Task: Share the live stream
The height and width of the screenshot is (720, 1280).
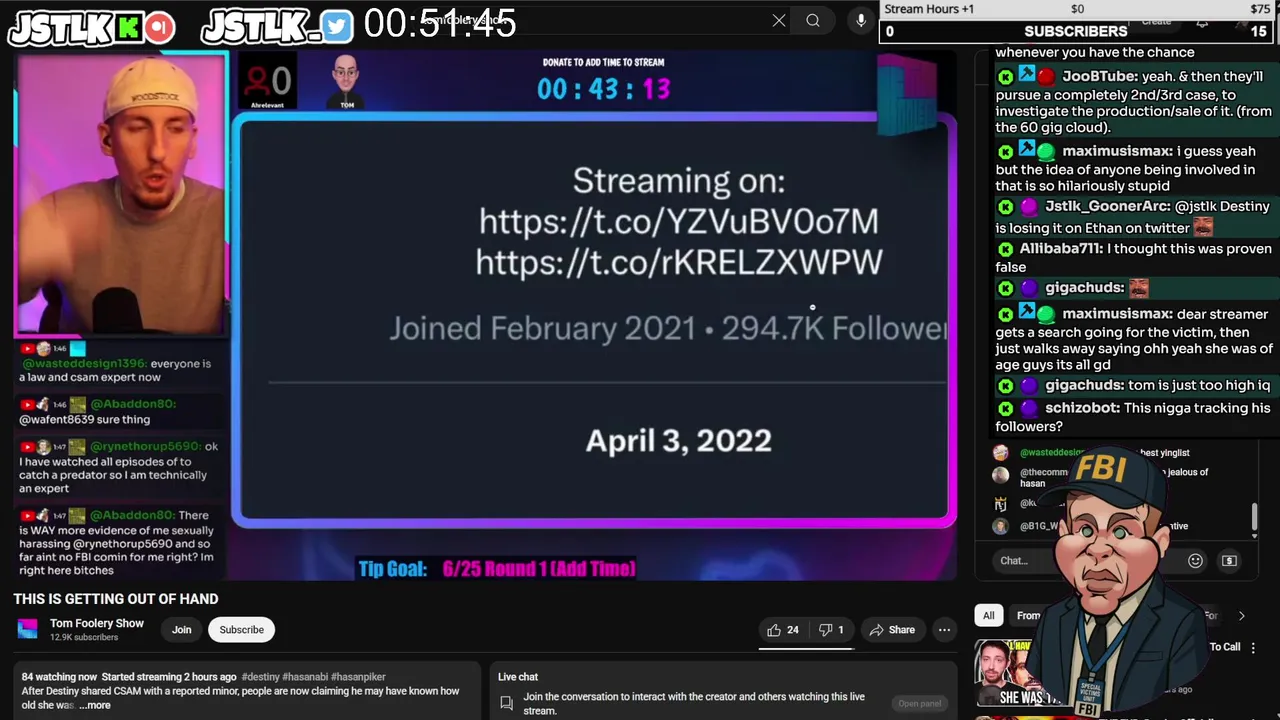Action: coord(892,630)
